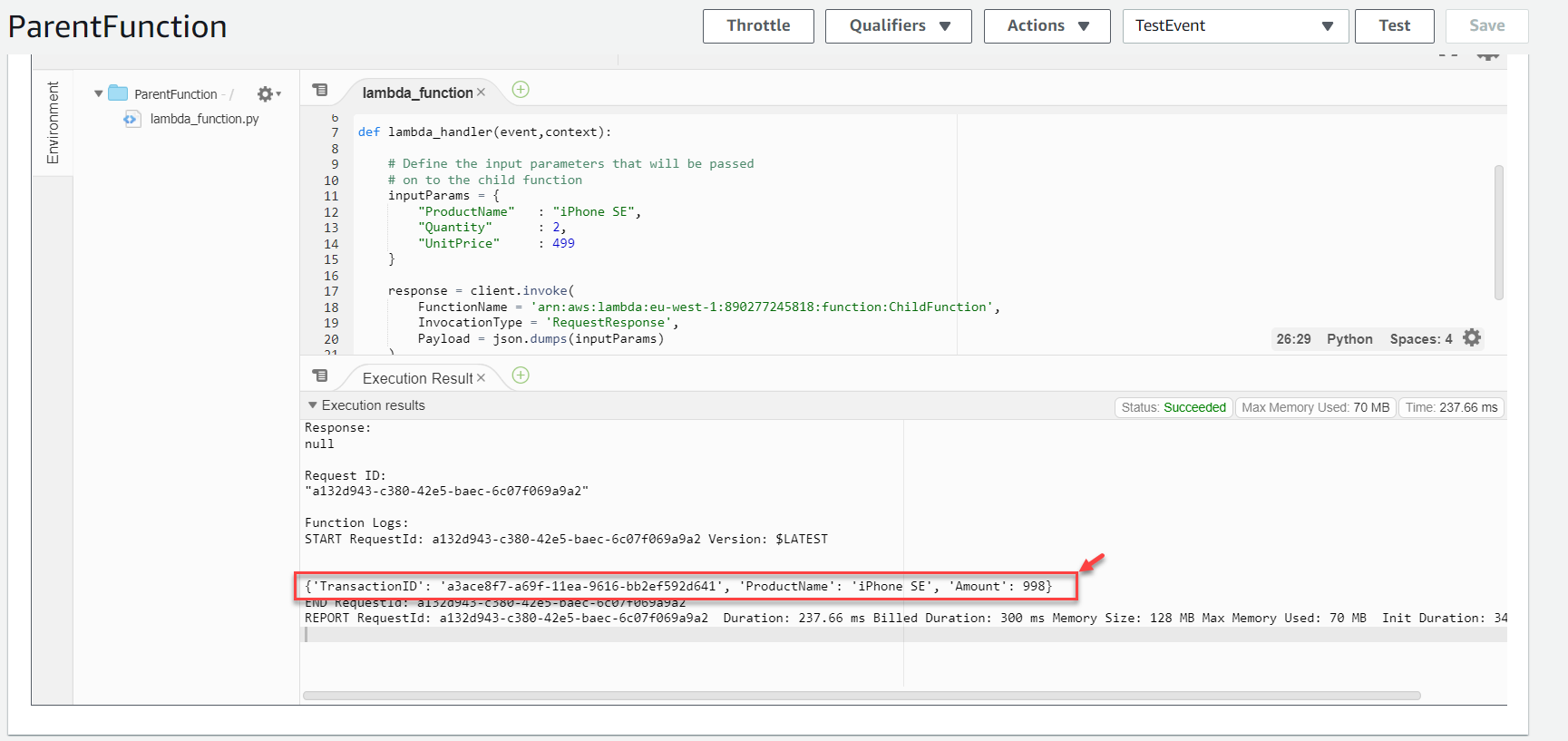Viewport: 1568px width, 741px height.
Task: Click the editor pane tab-list icon
Action: [x=320, y=91]
